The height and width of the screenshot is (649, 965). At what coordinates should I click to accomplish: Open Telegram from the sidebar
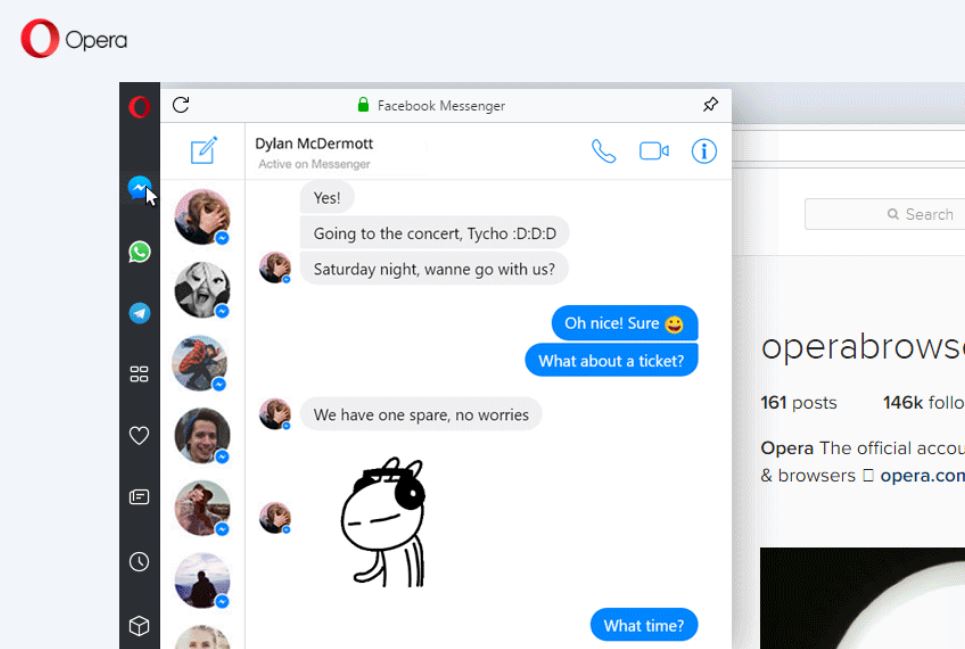click(x=139, y=313)
